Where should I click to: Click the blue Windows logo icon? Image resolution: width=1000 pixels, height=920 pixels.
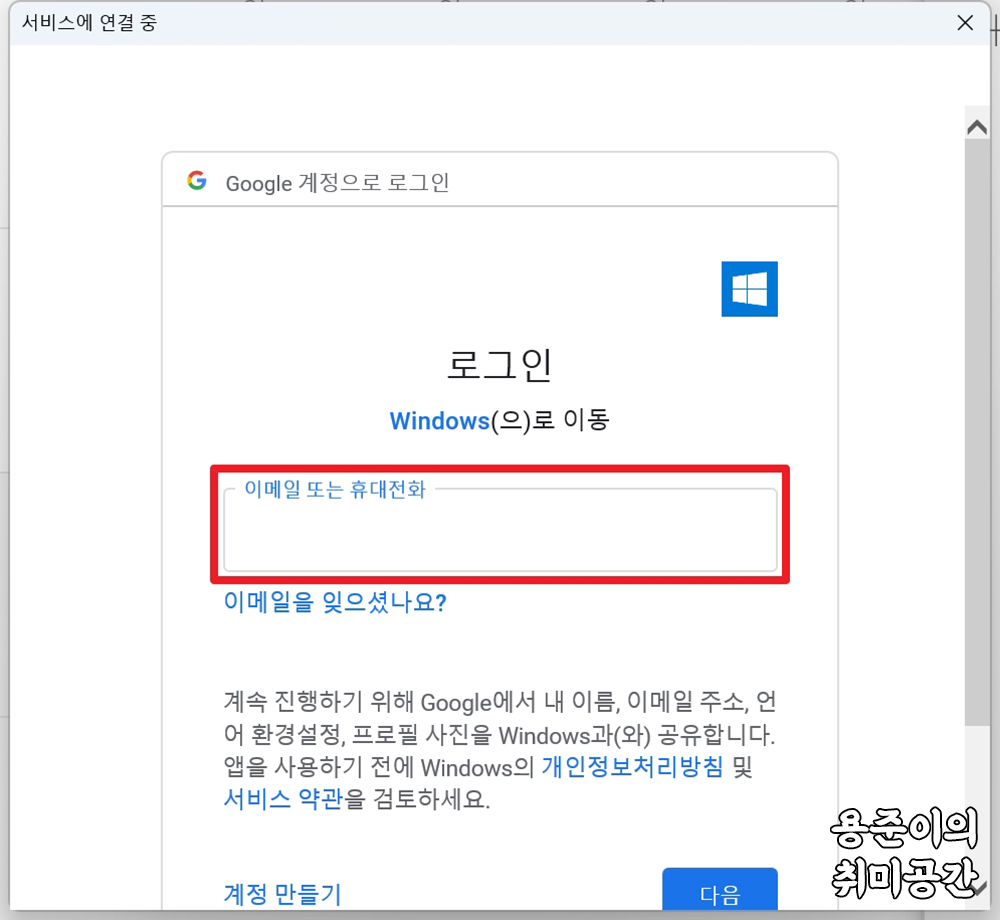tap(749, 289)
